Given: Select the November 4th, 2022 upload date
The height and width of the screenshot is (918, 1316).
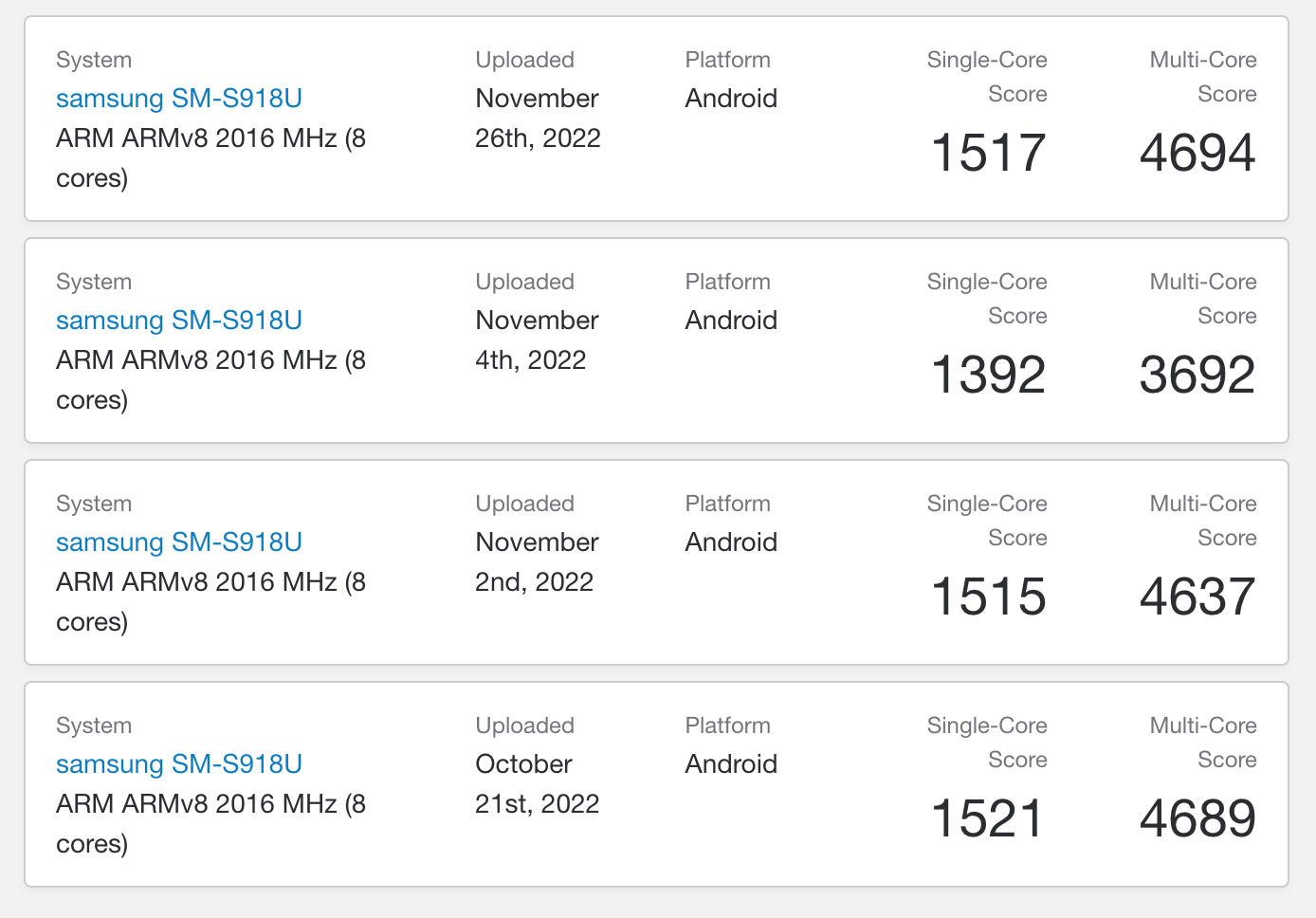Looking at the screenshot, I should [x=537, y=340].
